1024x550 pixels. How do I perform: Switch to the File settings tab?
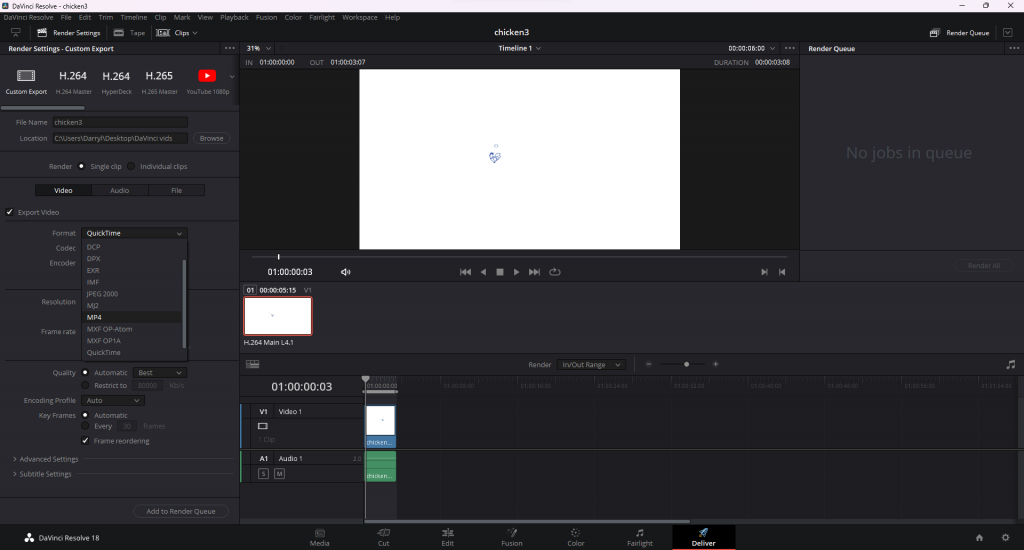pos(176,190)
